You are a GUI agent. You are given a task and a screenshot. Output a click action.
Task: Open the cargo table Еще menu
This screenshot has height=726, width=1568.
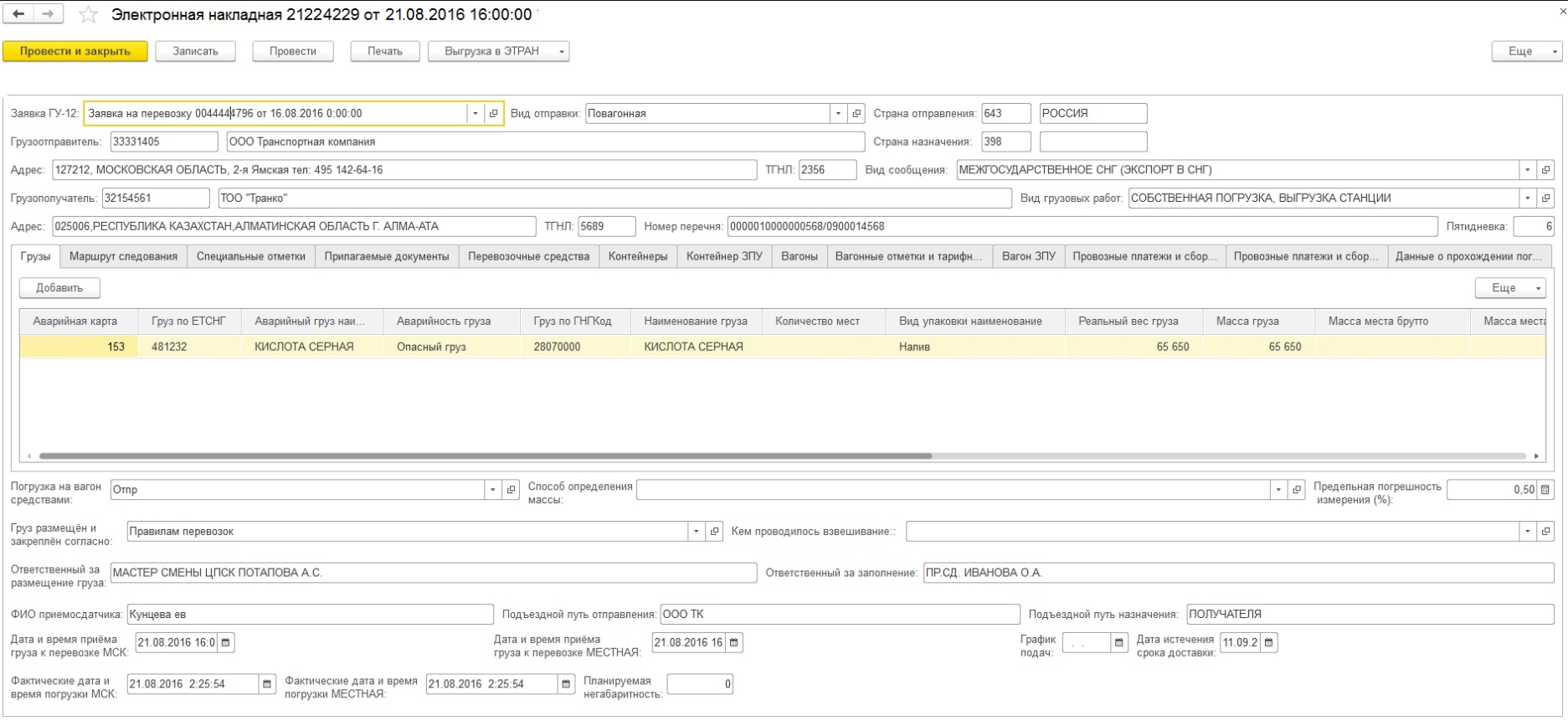(1510, 288)
